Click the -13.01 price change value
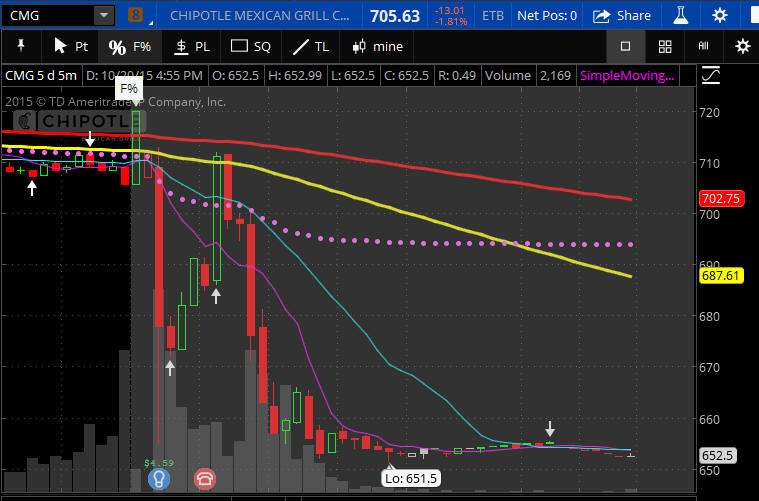 pos(449,10)
